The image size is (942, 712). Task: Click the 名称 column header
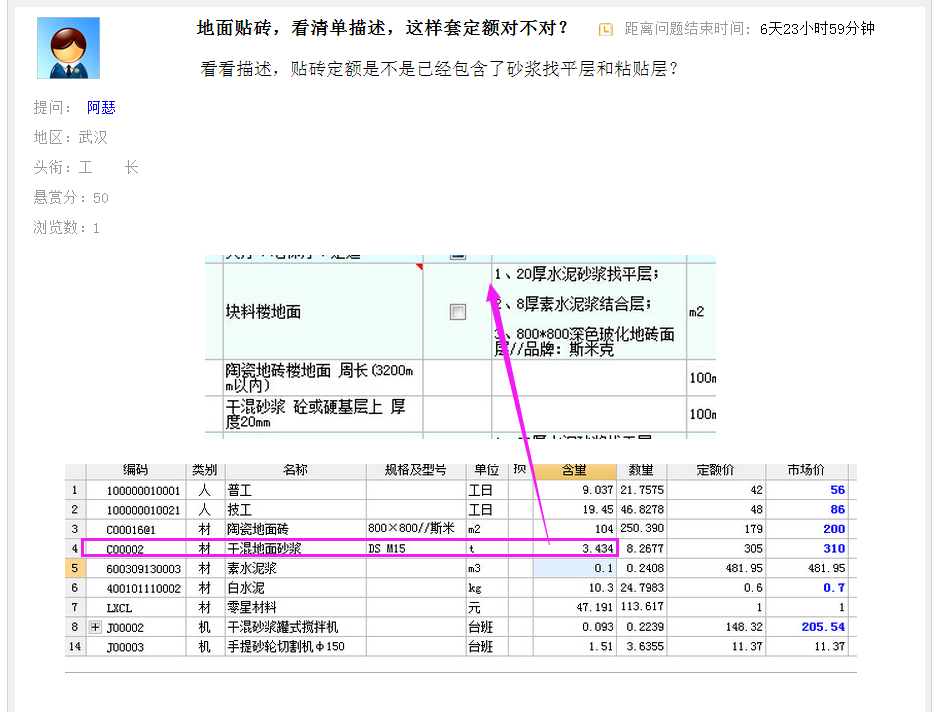point(296,470)
